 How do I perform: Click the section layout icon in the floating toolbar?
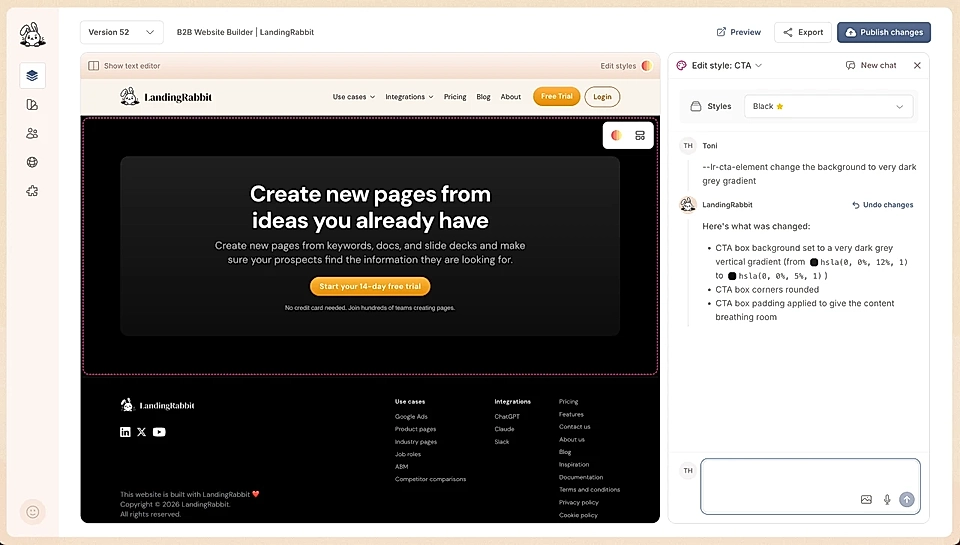pos(640,135)
